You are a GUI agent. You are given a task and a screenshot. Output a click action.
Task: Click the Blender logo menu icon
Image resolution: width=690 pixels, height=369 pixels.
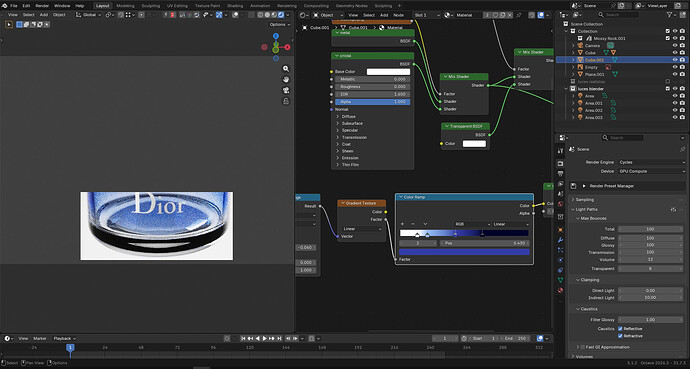(x=4, y=6)
